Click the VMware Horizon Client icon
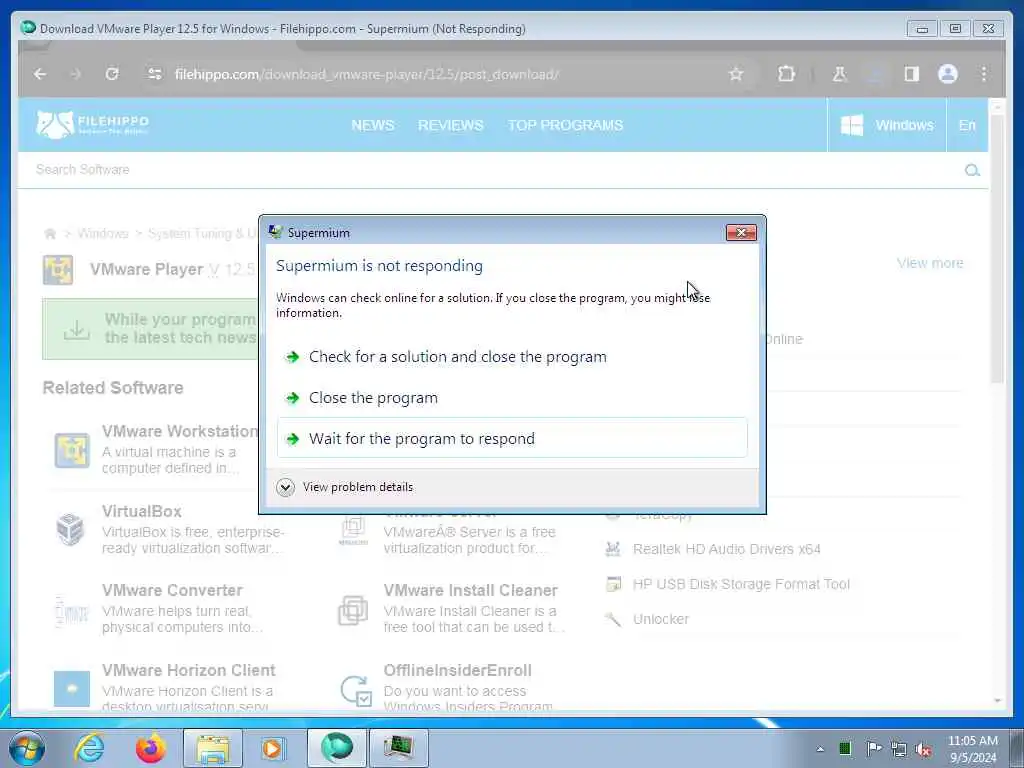1024x768 pixels. pos(72,689)
